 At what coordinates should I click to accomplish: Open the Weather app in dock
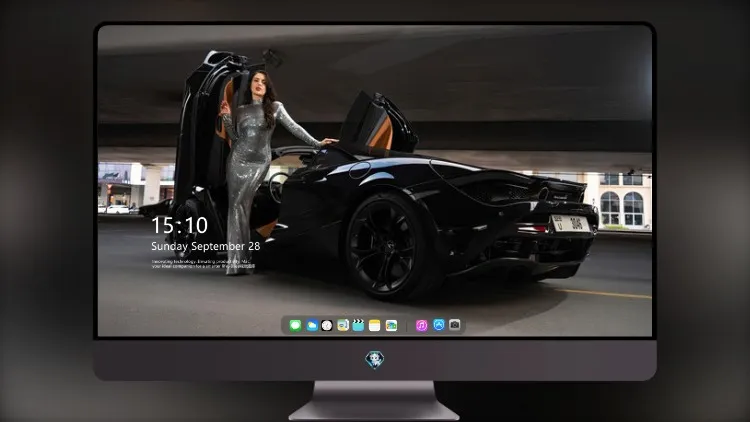[312, 325]
